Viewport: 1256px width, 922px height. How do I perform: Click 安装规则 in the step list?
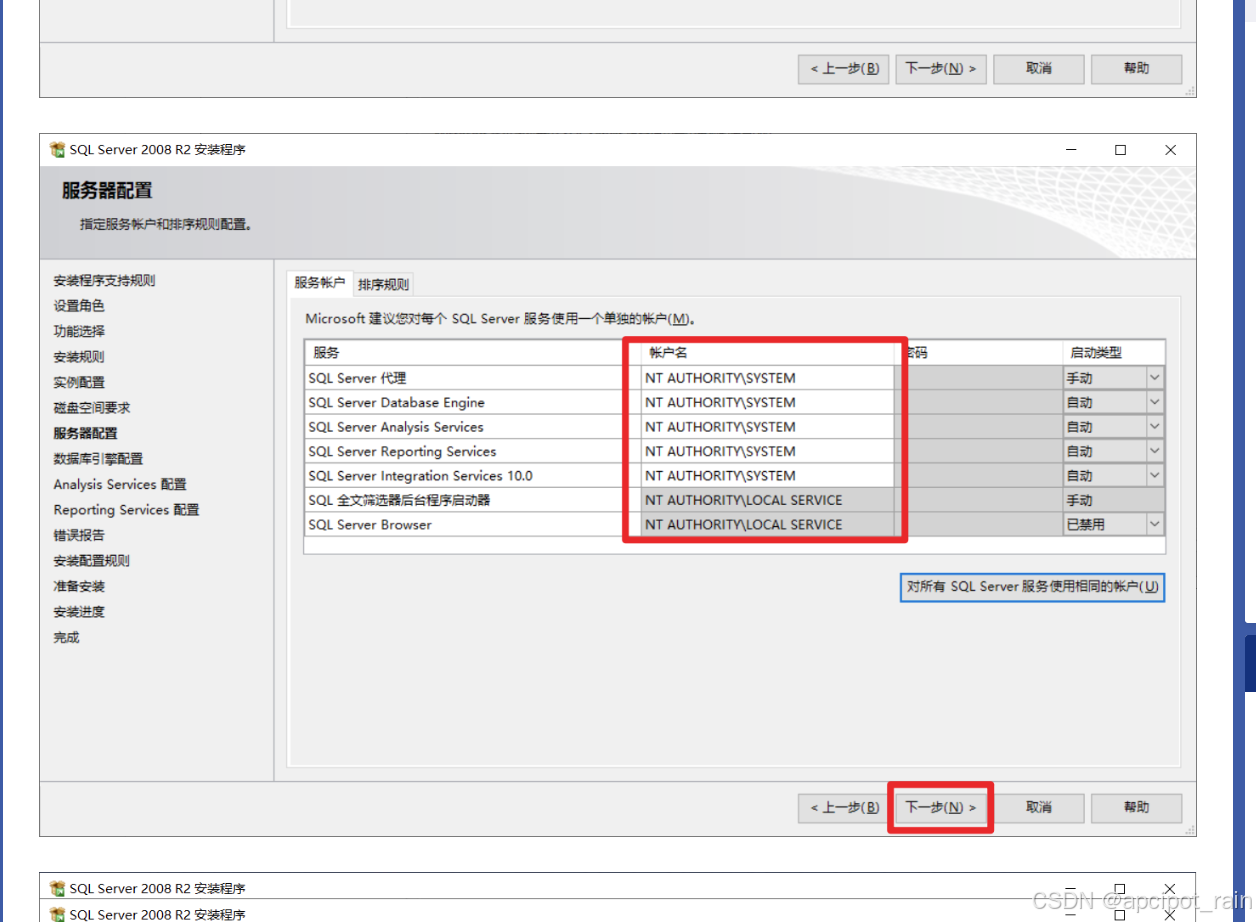[79, 357]
